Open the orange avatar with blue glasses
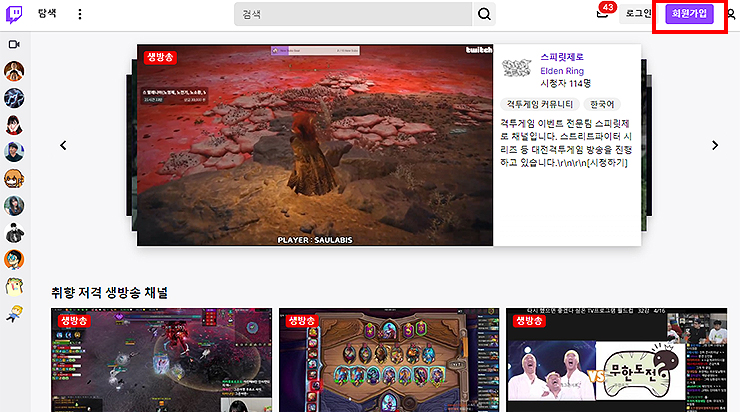The width and height of the screenshot is (740, 412). (14, 260)
